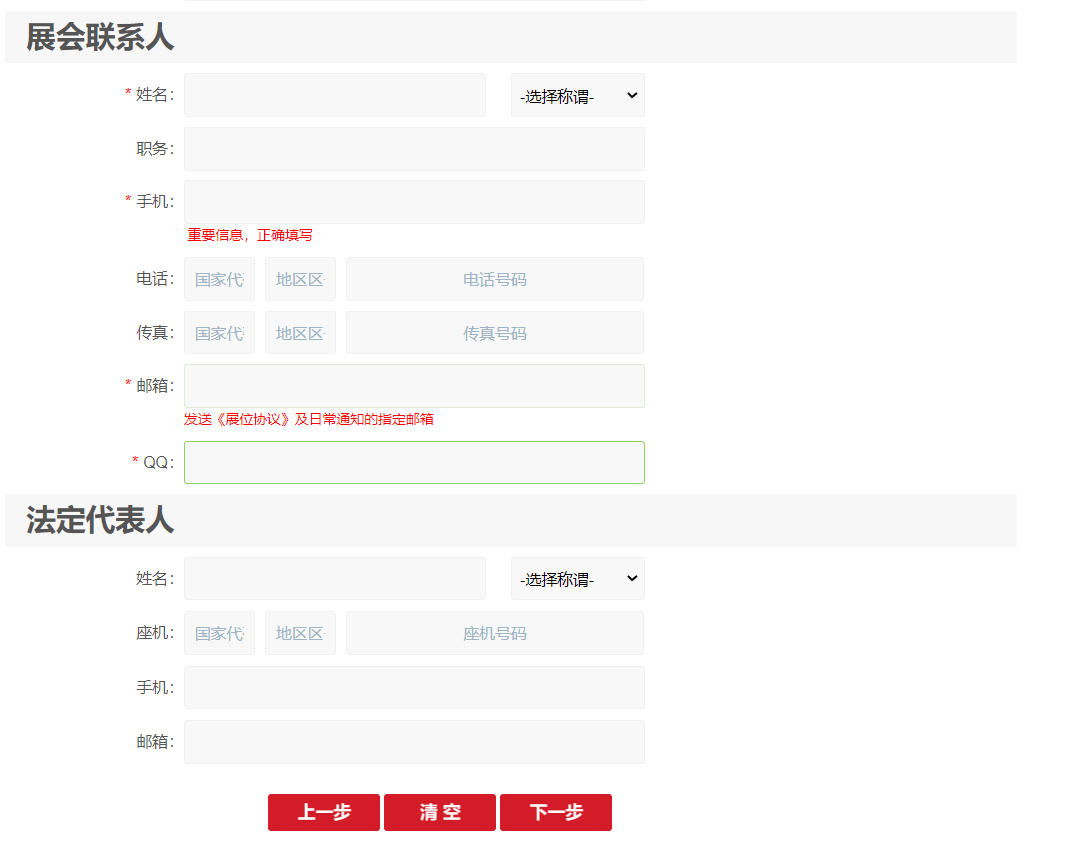Focus the 展会联系人 邮箱 input field
Screen dimensions: 1068x846
point(414,386)
